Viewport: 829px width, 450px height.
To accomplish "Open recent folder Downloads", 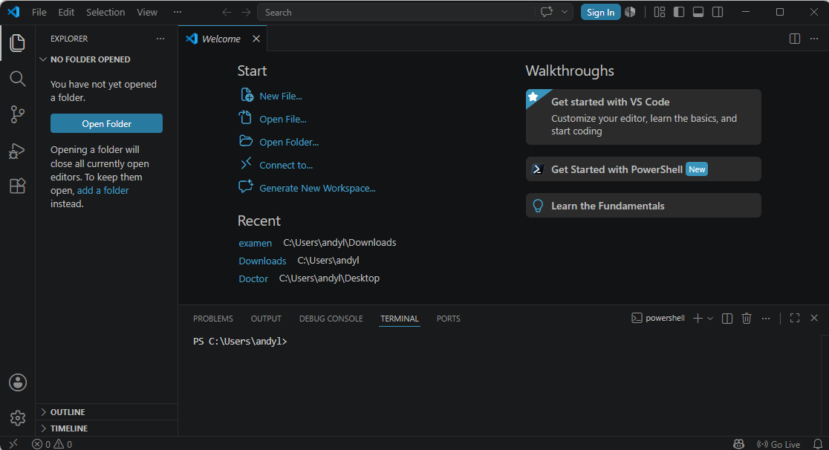I will coord(262,261).
